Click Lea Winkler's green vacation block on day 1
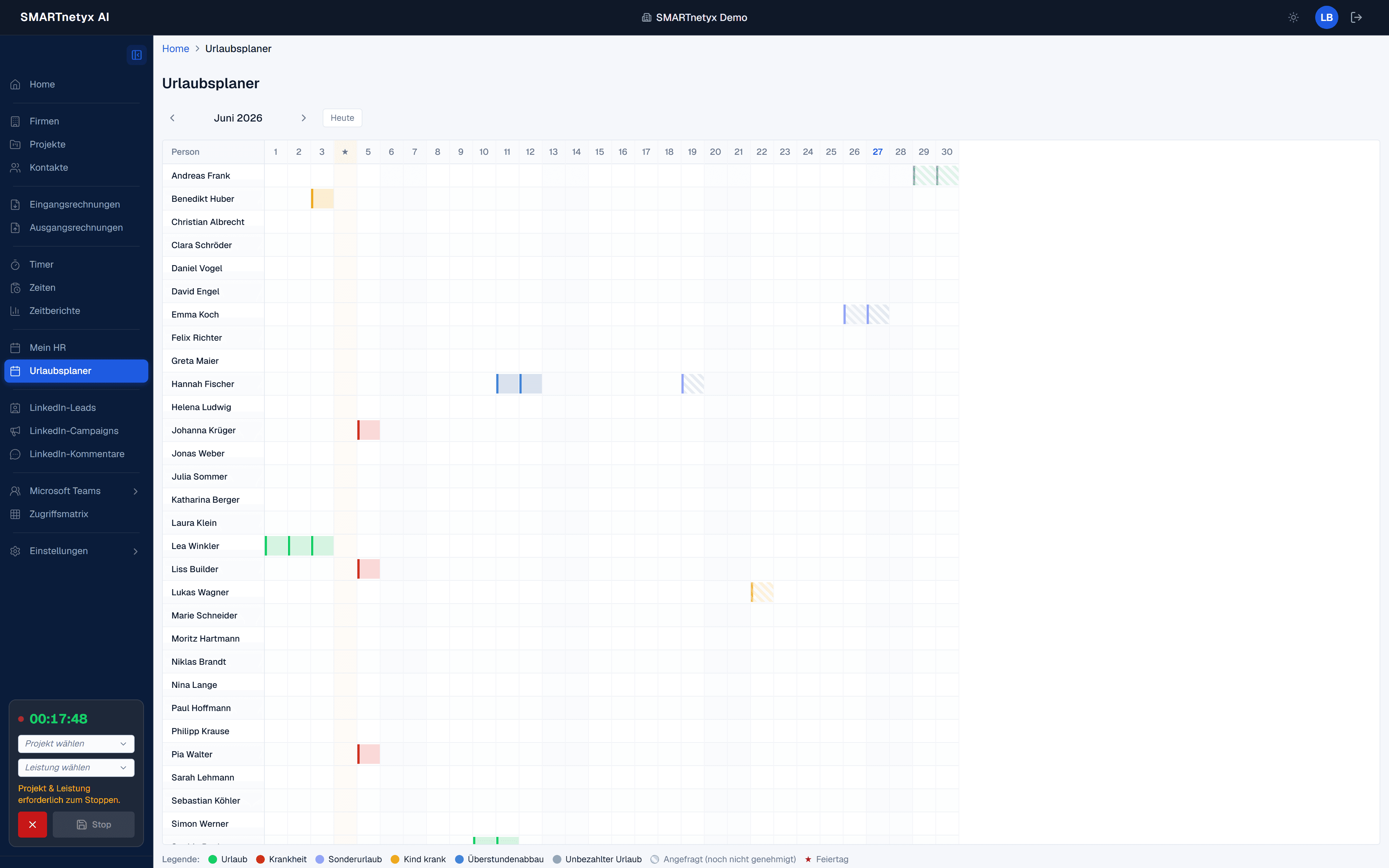 276,546
